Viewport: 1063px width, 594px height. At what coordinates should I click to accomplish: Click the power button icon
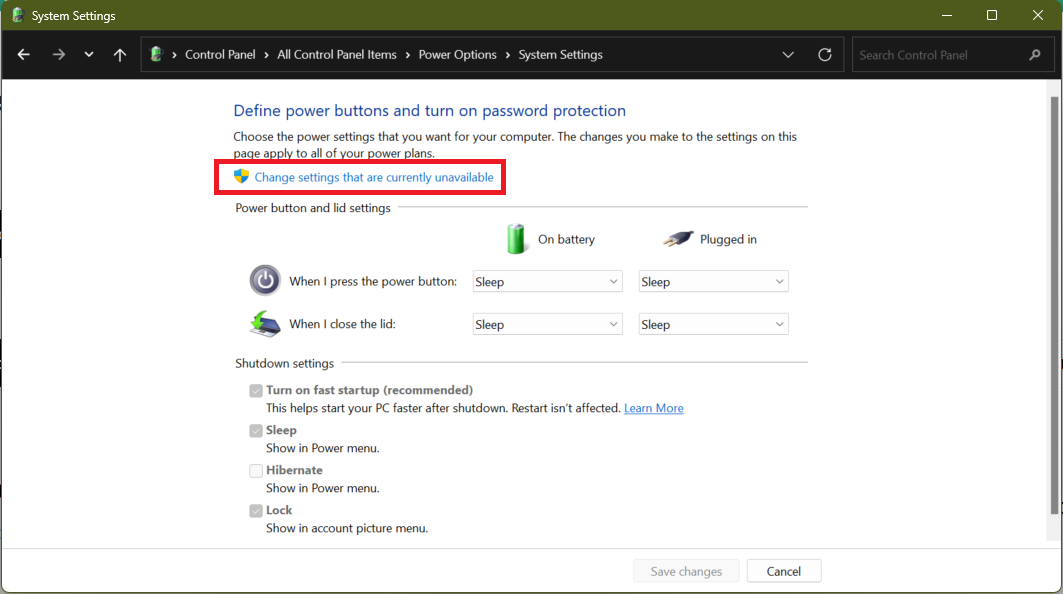click(265, 281)
